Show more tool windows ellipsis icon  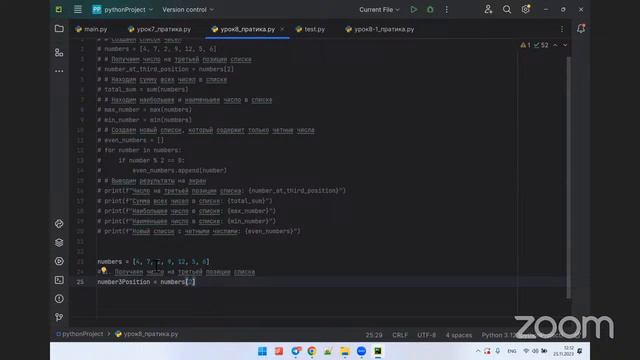(59, 71)
